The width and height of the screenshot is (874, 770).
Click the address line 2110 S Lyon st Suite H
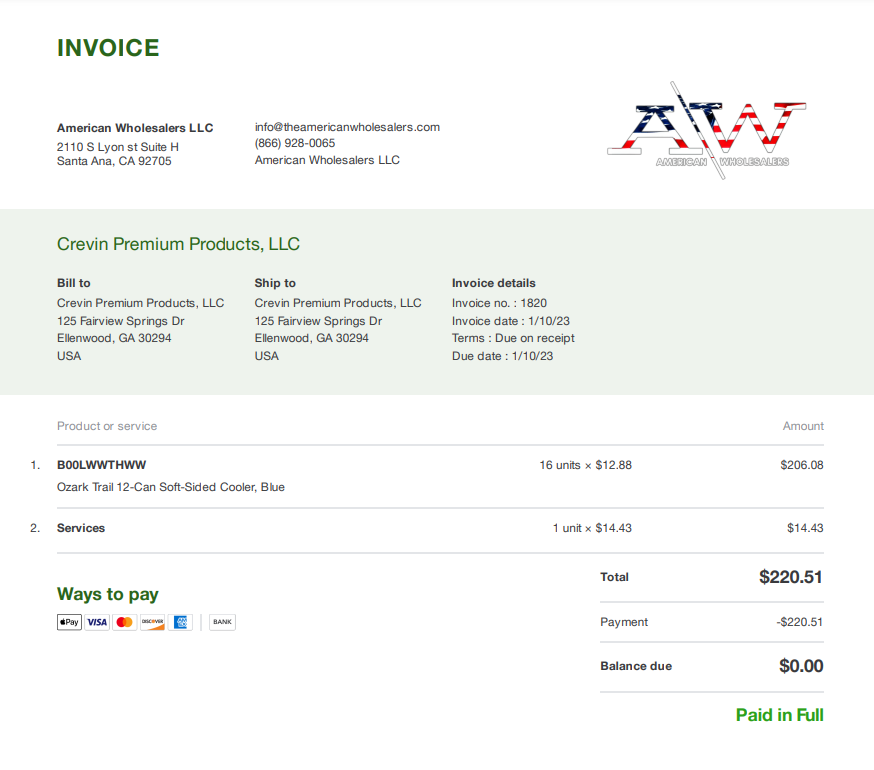[x=118, y=147]
